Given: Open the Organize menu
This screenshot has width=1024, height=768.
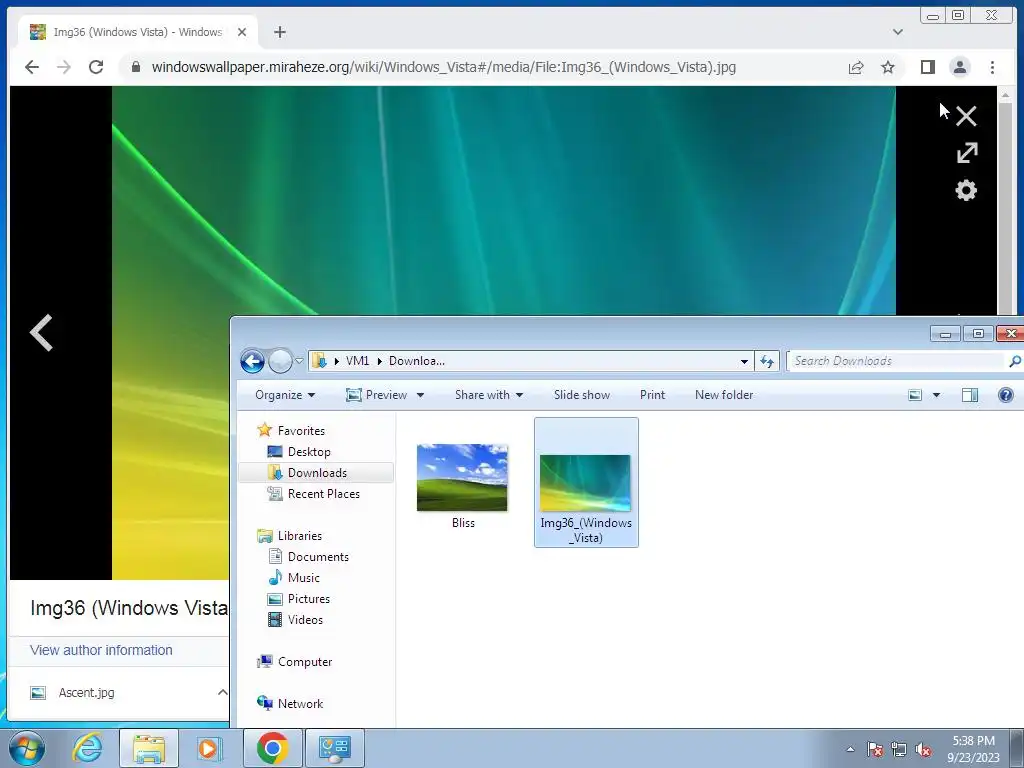Looking at the screenshot, I should [285, 395].
